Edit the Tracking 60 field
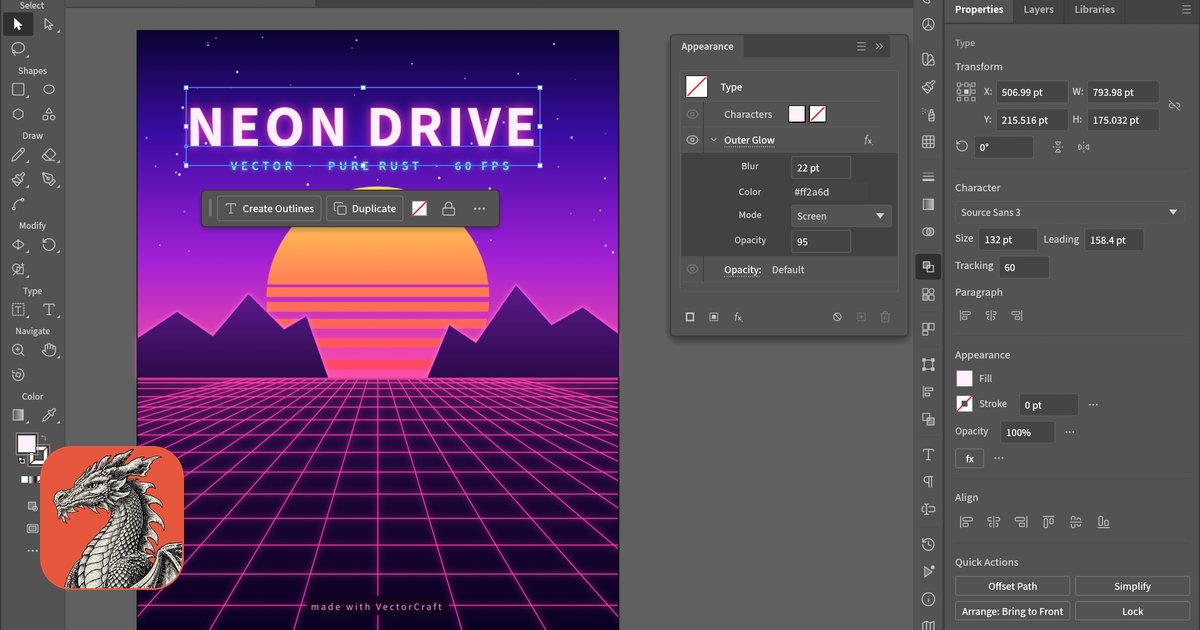The height and width of the screenshot is (630, 1200). (x=1024, y=267)
